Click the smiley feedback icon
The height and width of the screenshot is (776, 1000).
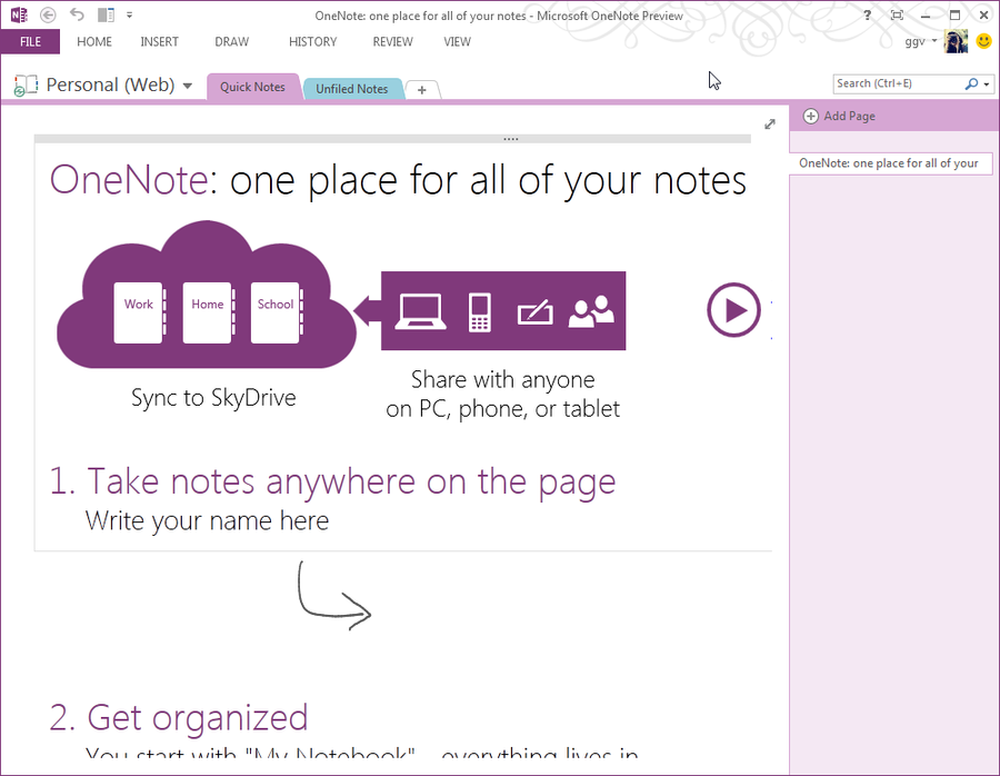coord(984,41)
